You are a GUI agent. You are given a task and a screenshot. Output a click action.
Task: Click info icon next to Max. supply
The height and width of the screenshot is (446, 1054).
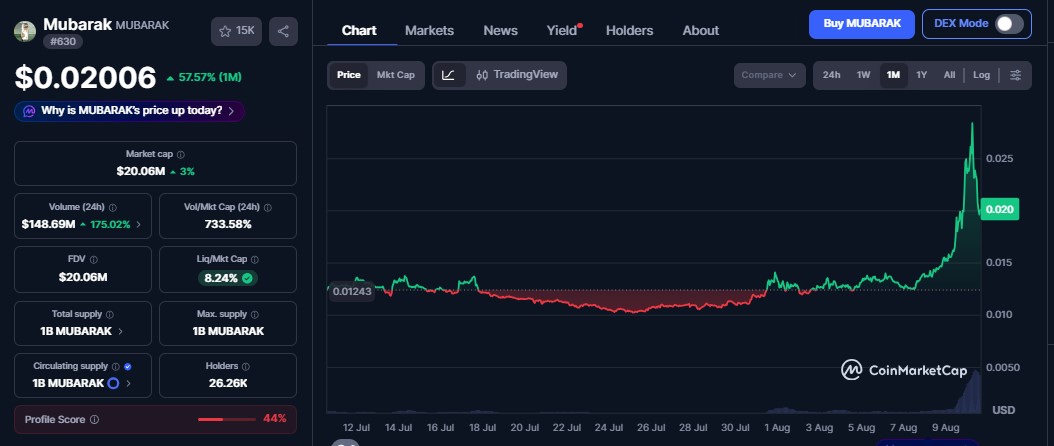256,314
